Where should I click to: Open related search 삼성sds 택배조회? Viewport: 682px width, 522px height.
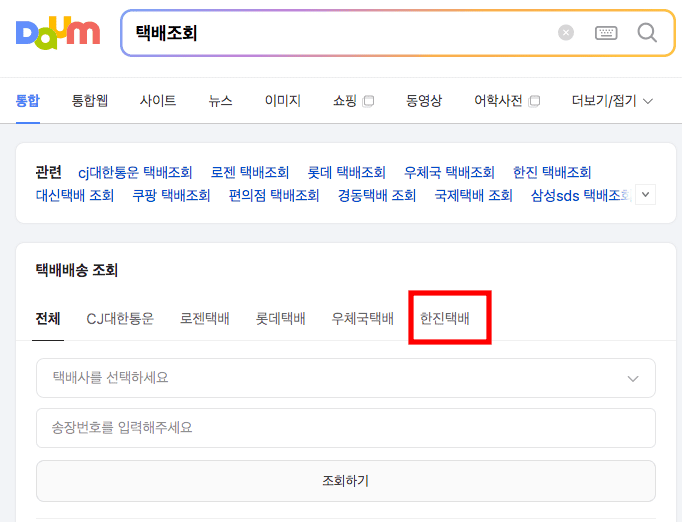point(582,195)
